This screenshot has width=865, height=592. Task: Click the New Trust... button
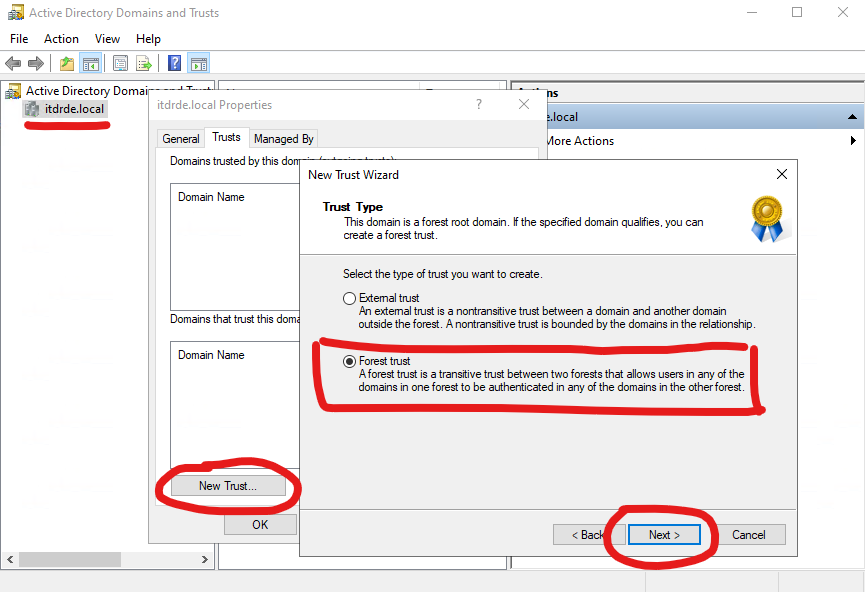tap(228, 486)
